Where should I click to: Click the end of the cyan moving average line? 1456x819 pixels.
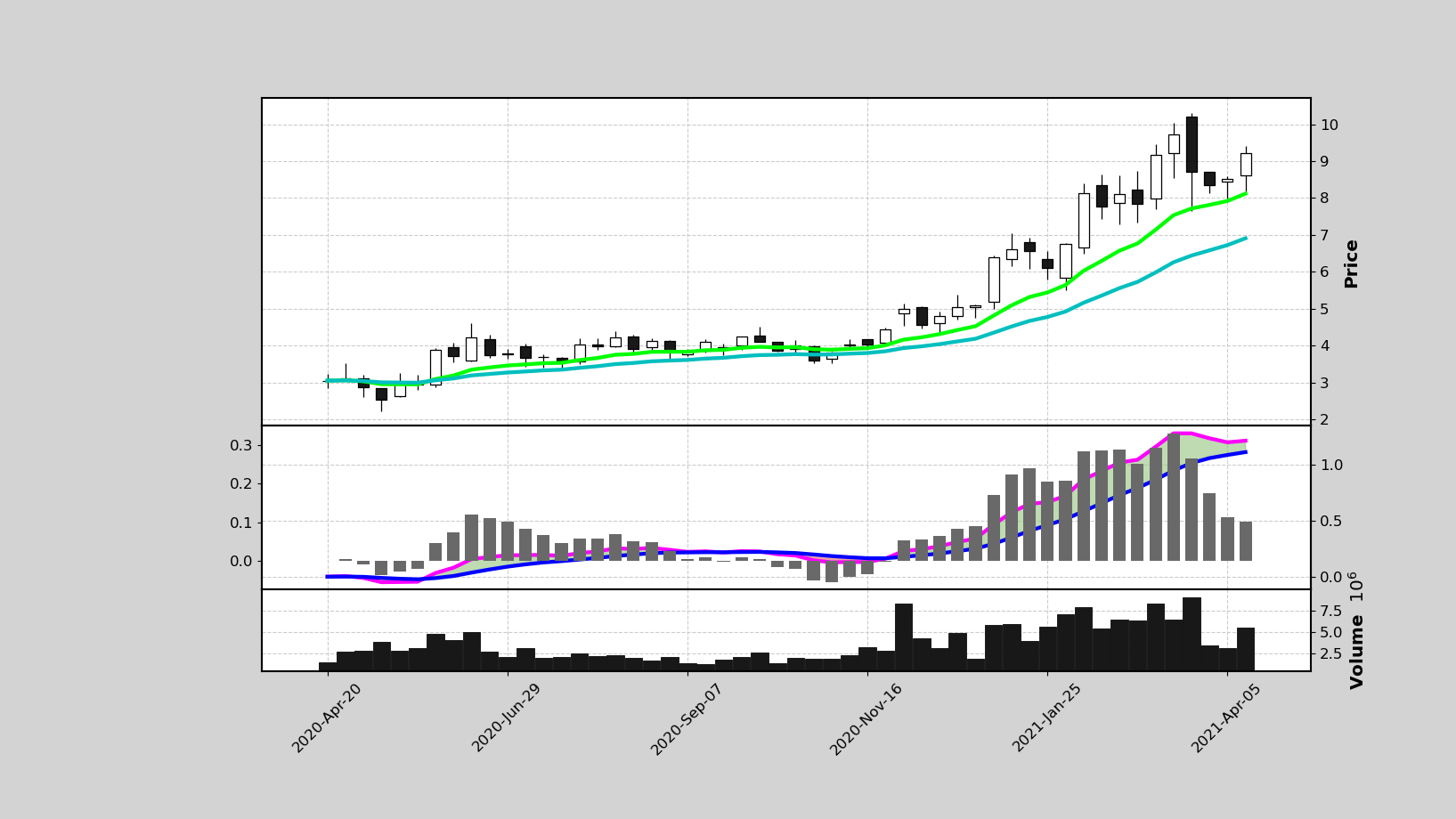tap(1245, 238)
